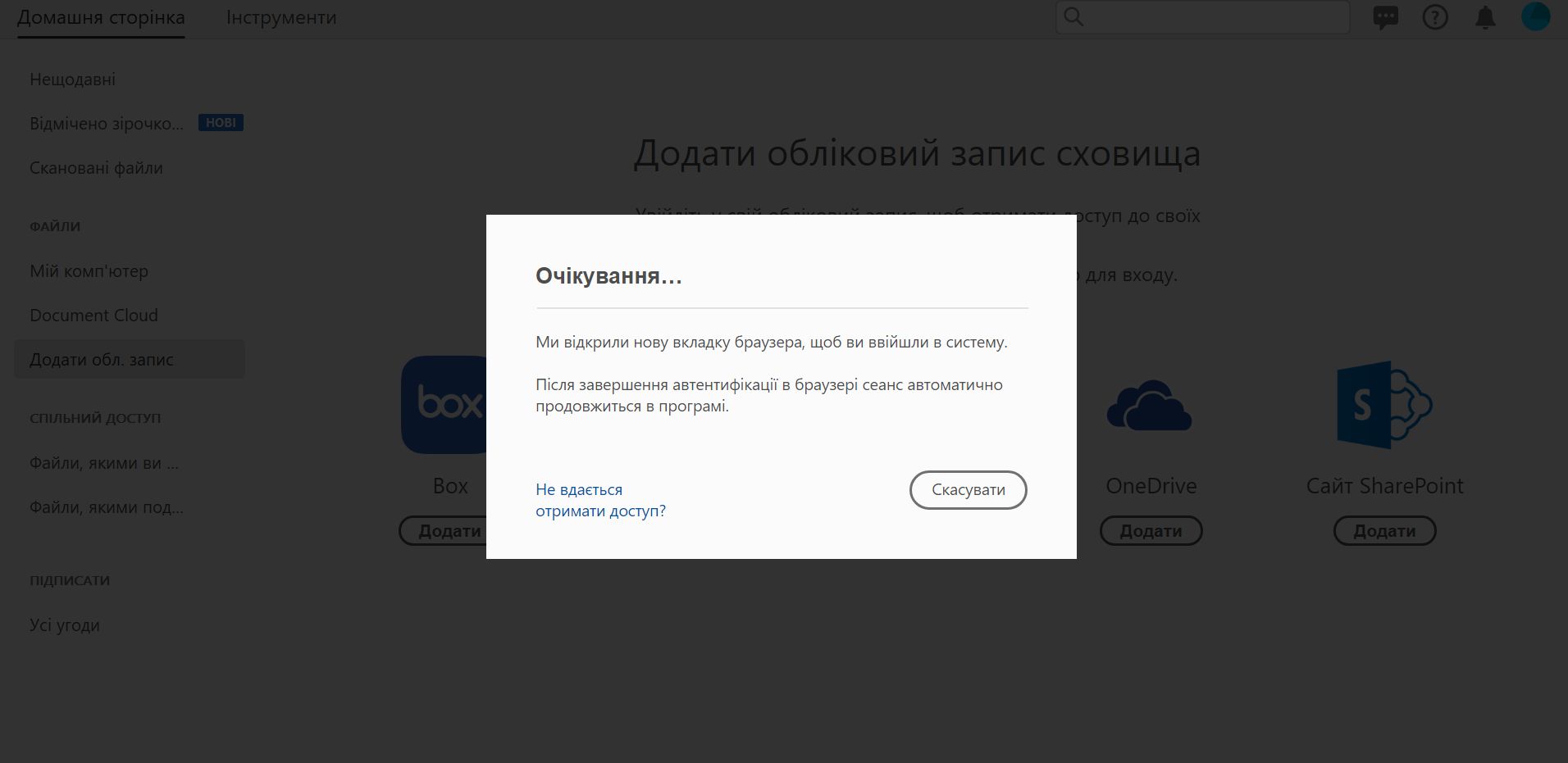Open the user profile avatar
Image resolution: width=1568 pixels, height=763 pixels.
pos(1535,16)
